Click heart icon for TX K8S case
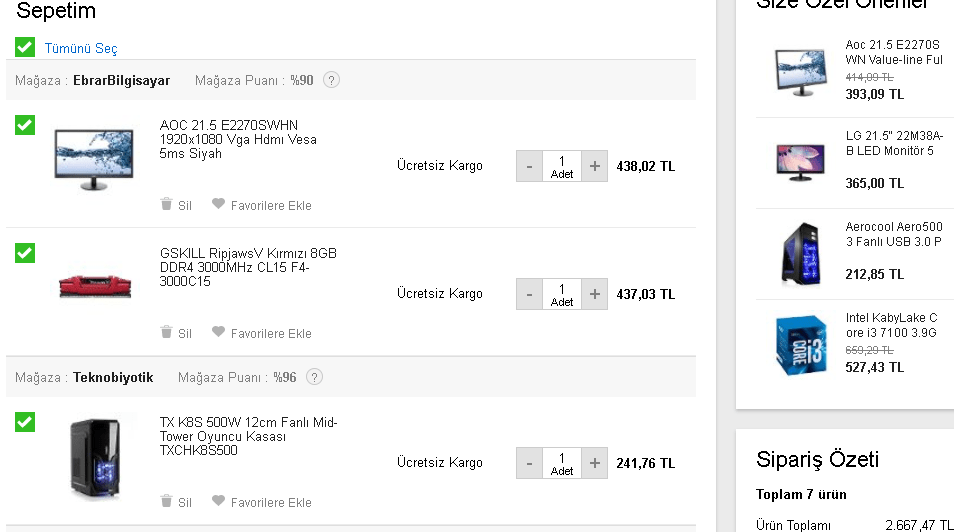 tap(218, 502)
